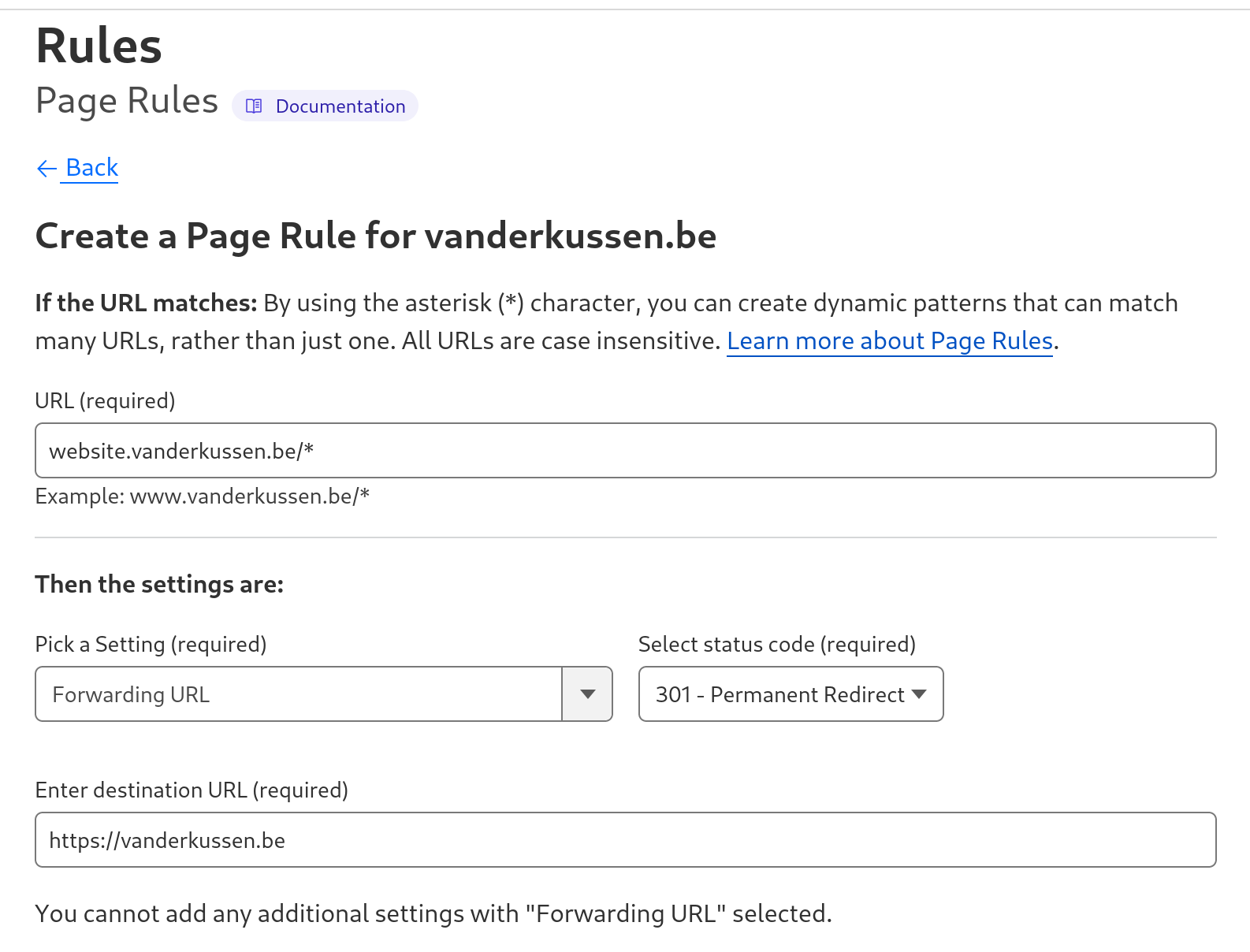Image resolution: width=1250 pixels, height=952 pixels.
Task: Click the Example www.vanderkussen.be/* hint text
Action: (x=203, y=496)
